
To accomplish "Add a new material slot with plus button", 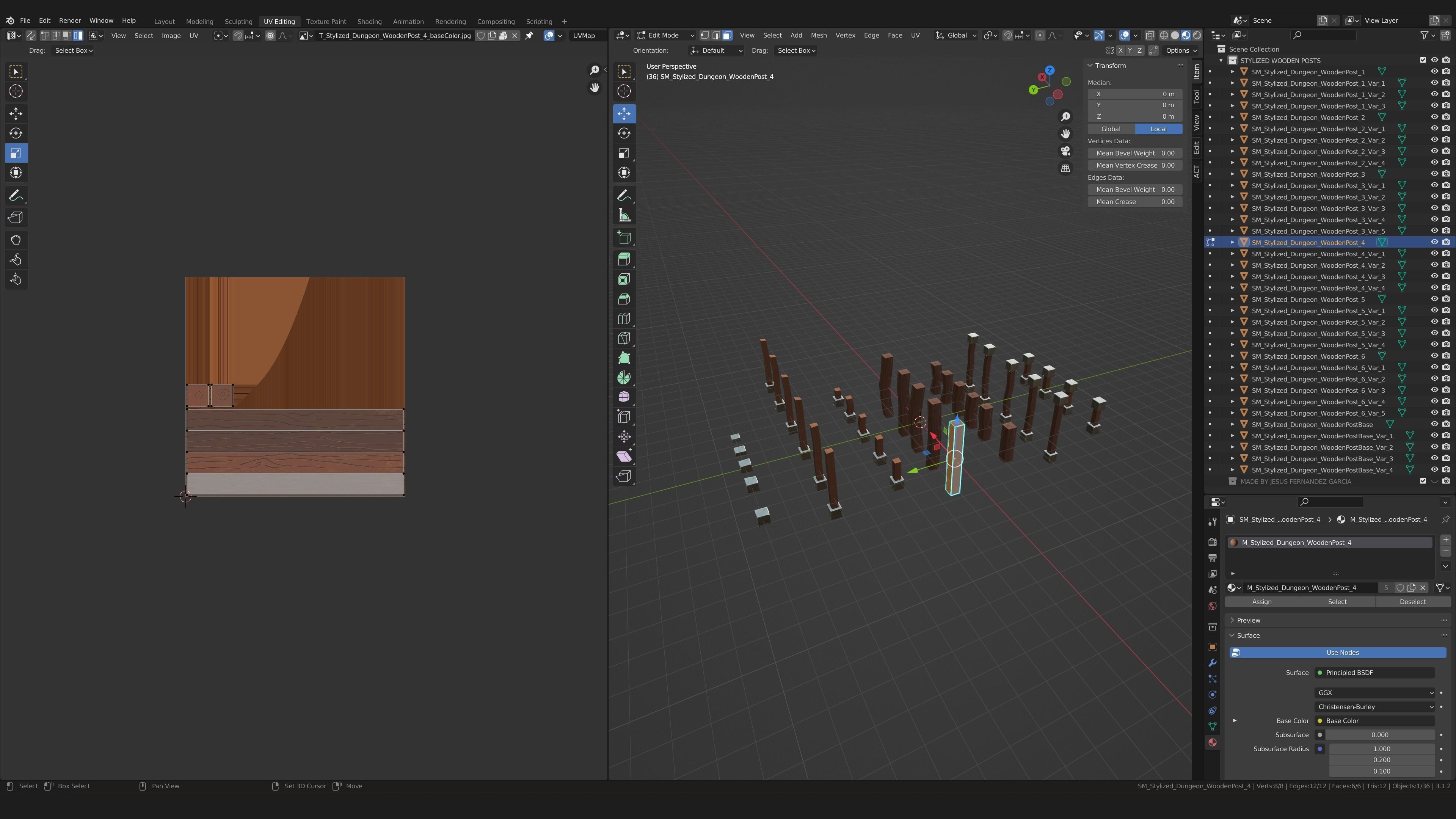I will click(1445, 540).
